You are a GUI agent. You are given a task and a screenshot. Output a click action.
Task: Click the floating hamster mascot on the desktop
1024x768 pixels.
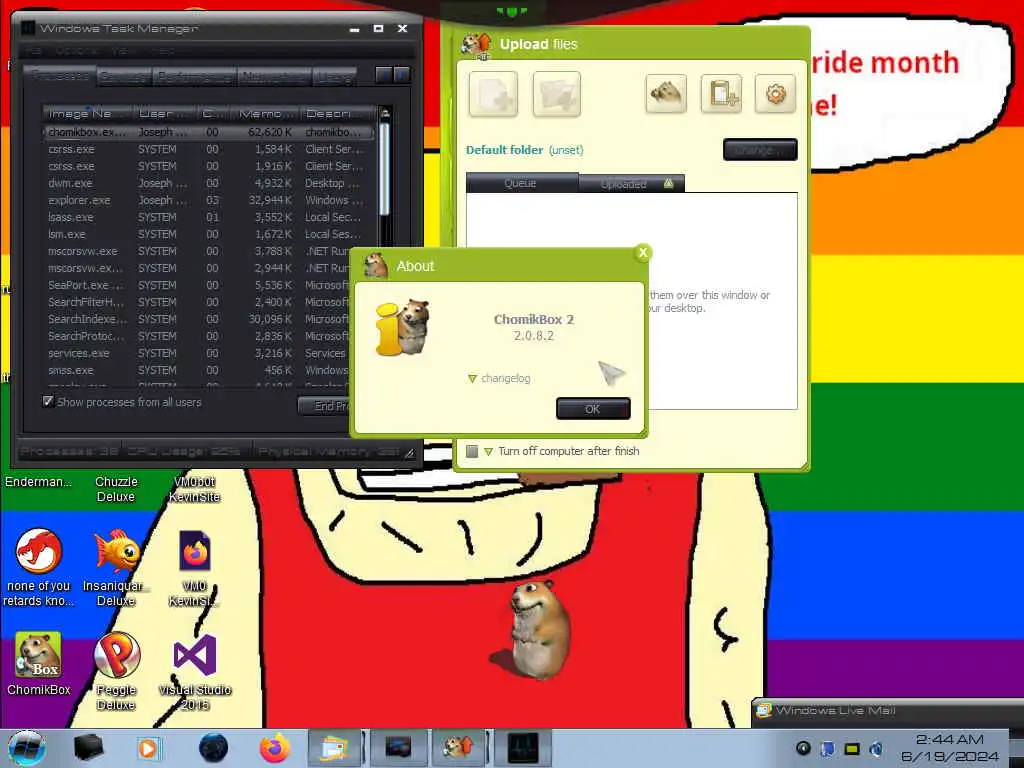click(540, 630)
